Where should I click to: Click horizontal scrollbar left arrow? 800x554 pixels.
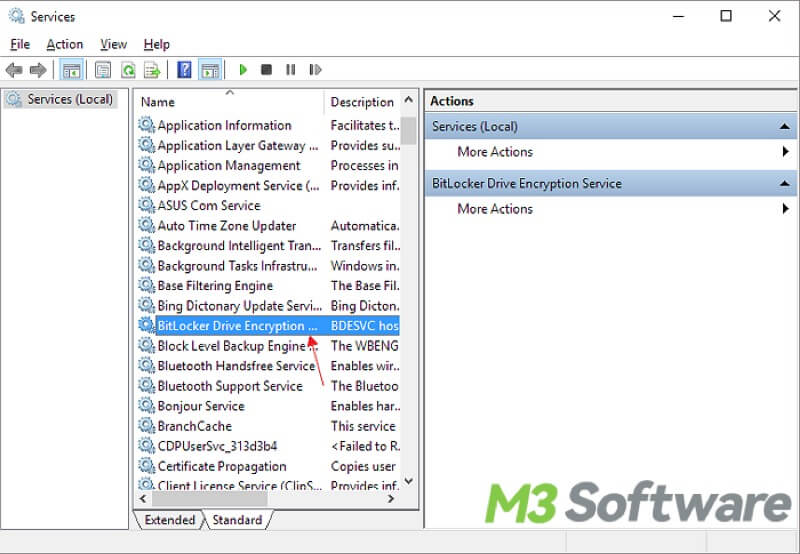(x=143, y=499)
